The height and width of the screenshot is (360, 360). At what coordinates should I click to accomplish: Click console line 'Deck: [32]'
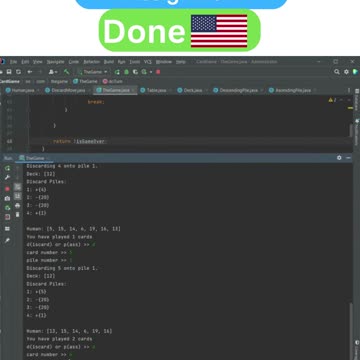click(41, 174)
